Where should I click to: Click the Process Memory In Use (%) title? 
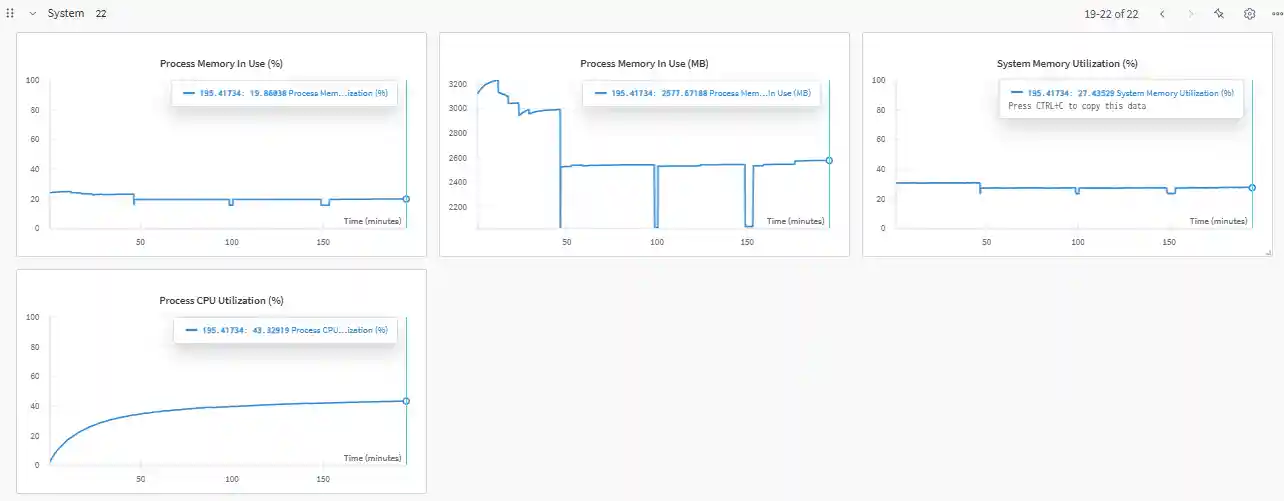(x=221, y=64)
